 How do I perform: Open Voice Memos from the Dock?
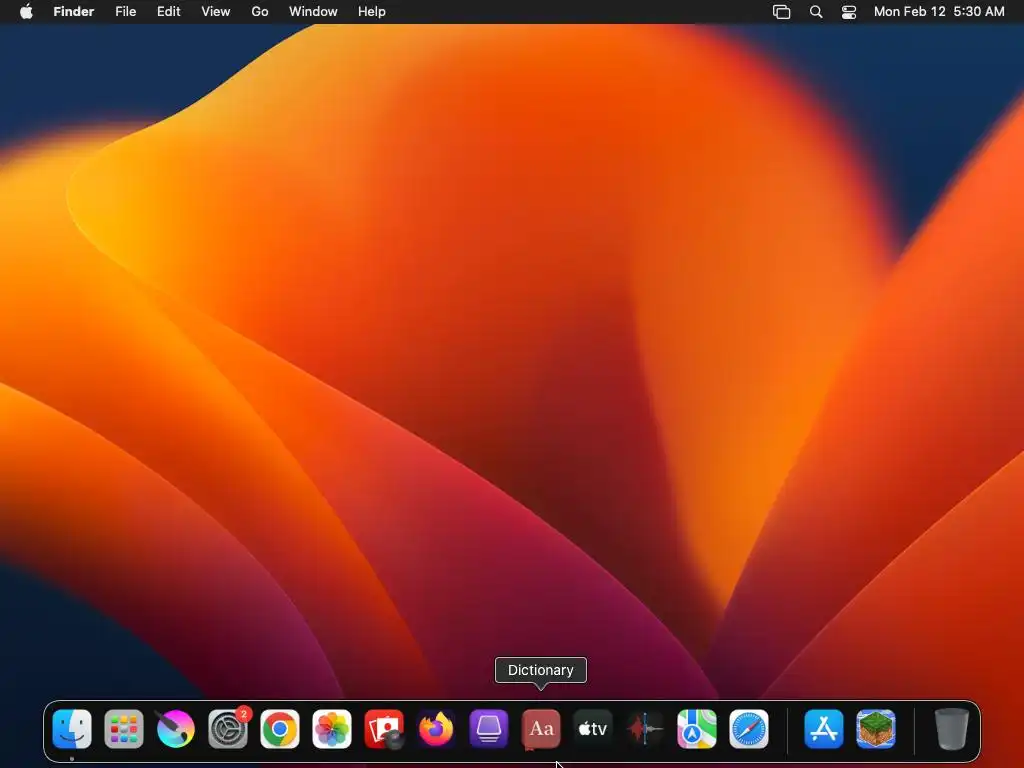[645, 729]
